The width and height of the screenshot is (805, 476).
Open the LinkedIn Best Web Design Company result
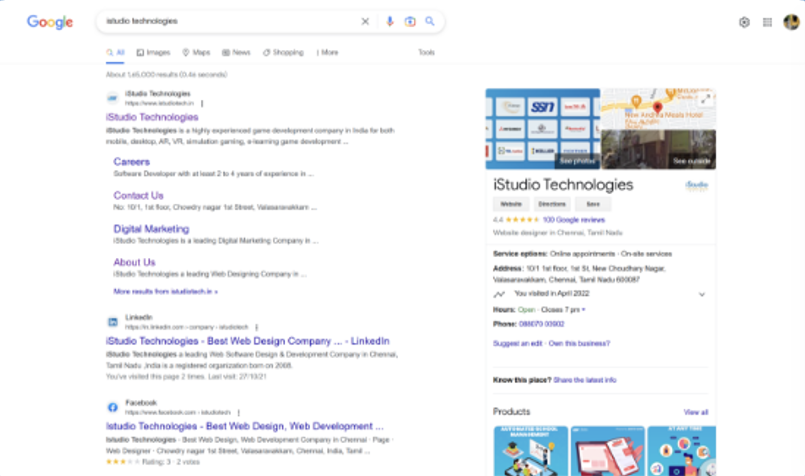247,341
